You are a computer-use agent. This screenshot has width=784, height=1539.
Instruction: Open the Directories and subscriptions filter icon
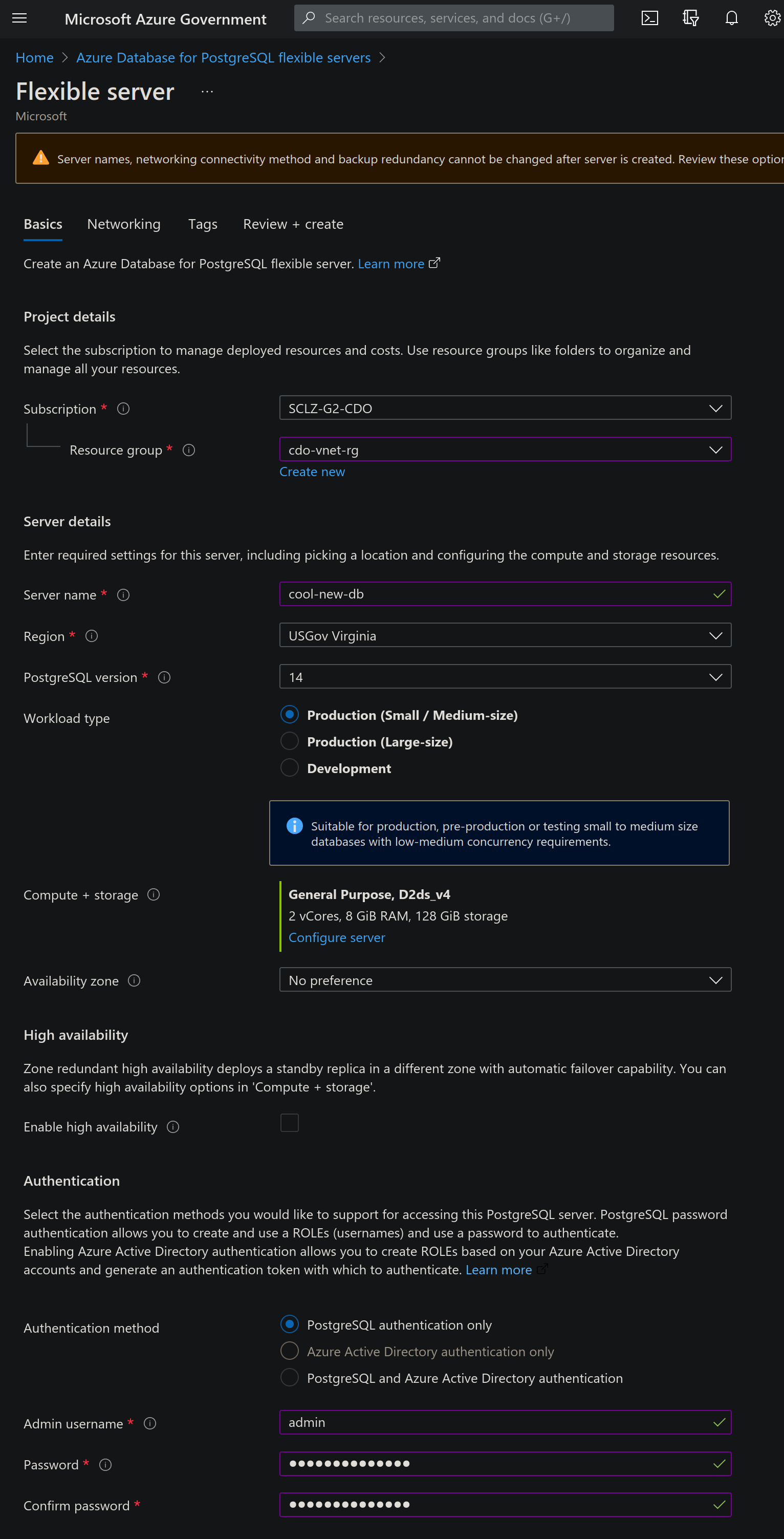click(691, 18)
